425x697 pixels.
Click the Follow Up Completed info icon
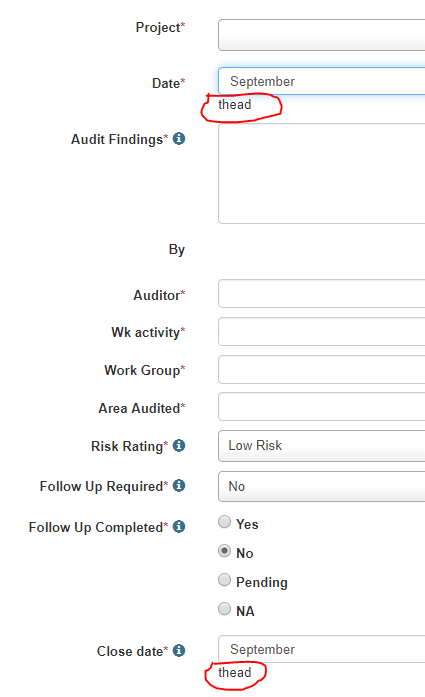[x=179, y=526]
